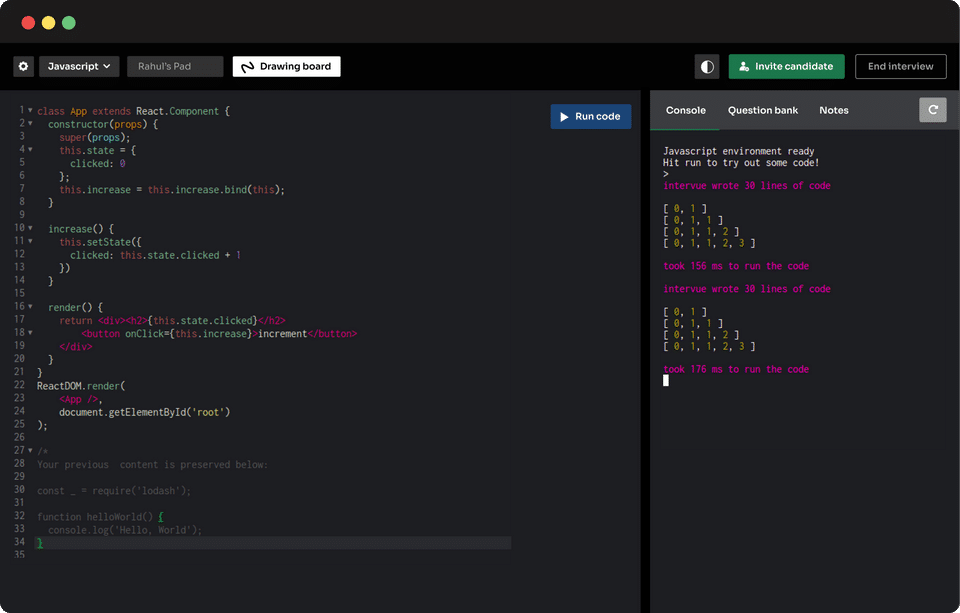Fold the increase() method on line 10

point(30,229)
